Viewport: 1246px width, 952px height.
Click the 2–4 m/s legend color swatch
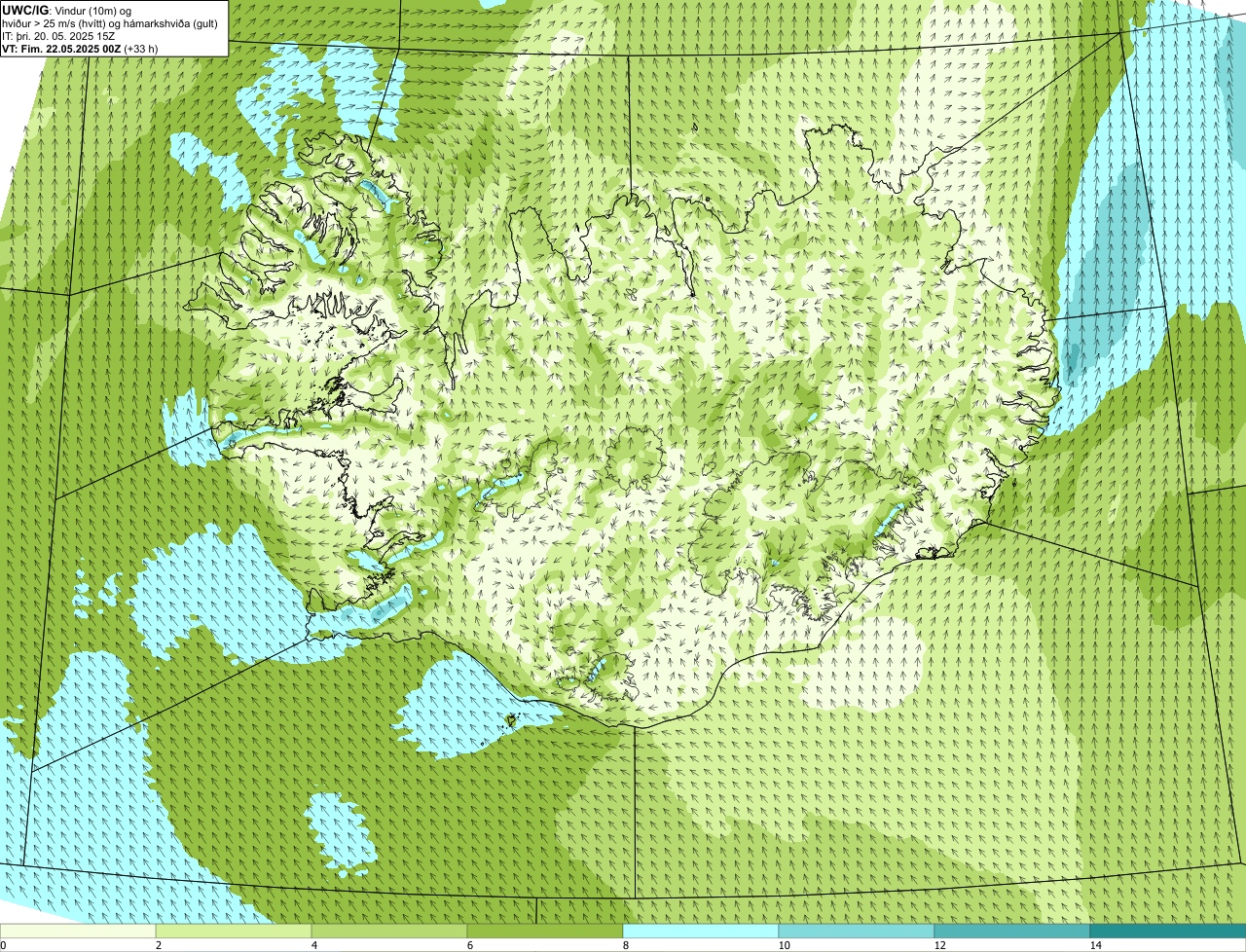coord(234,932)
